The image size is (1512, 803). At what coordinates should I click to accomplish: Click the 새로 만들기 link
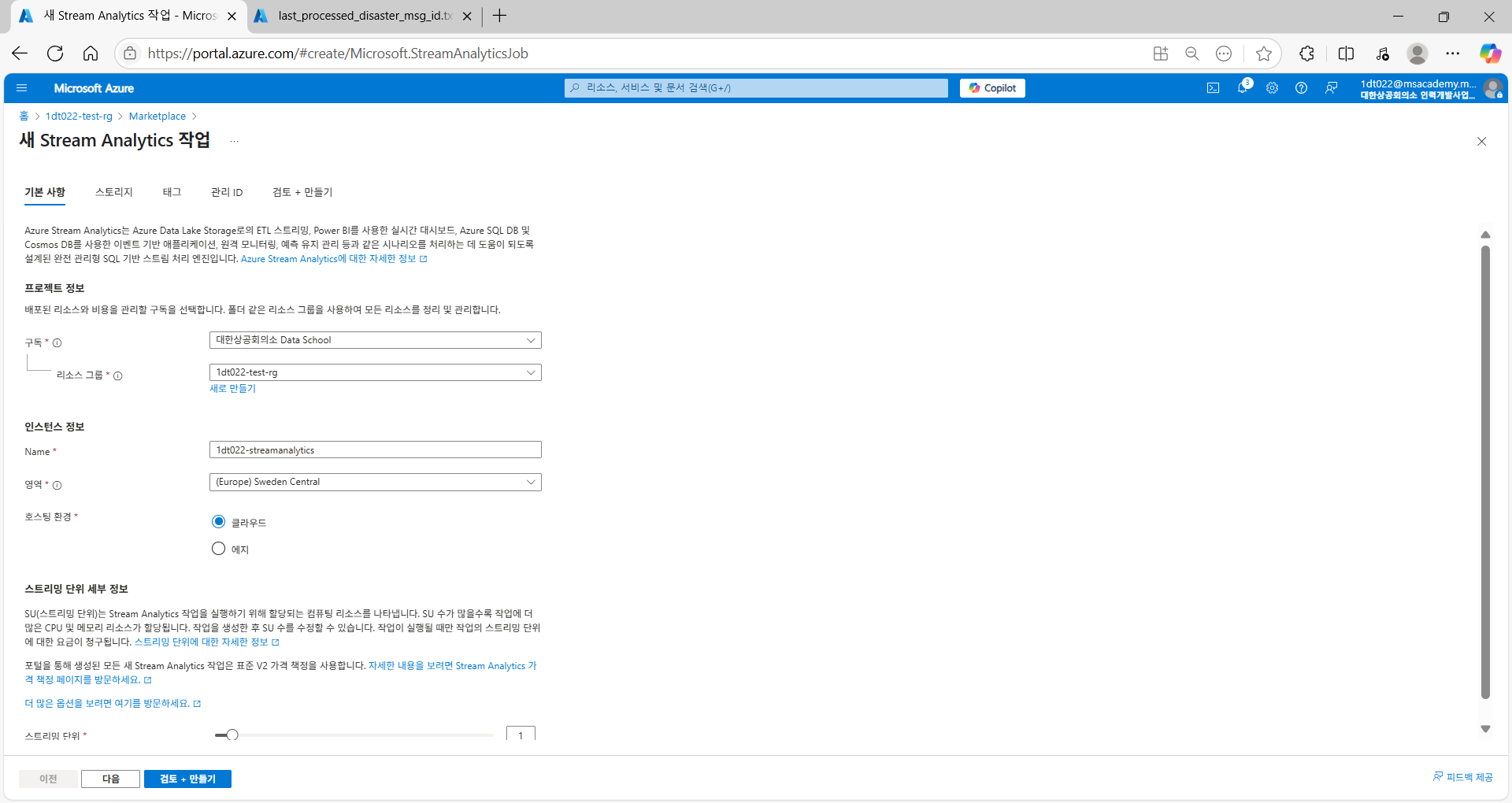232,388
